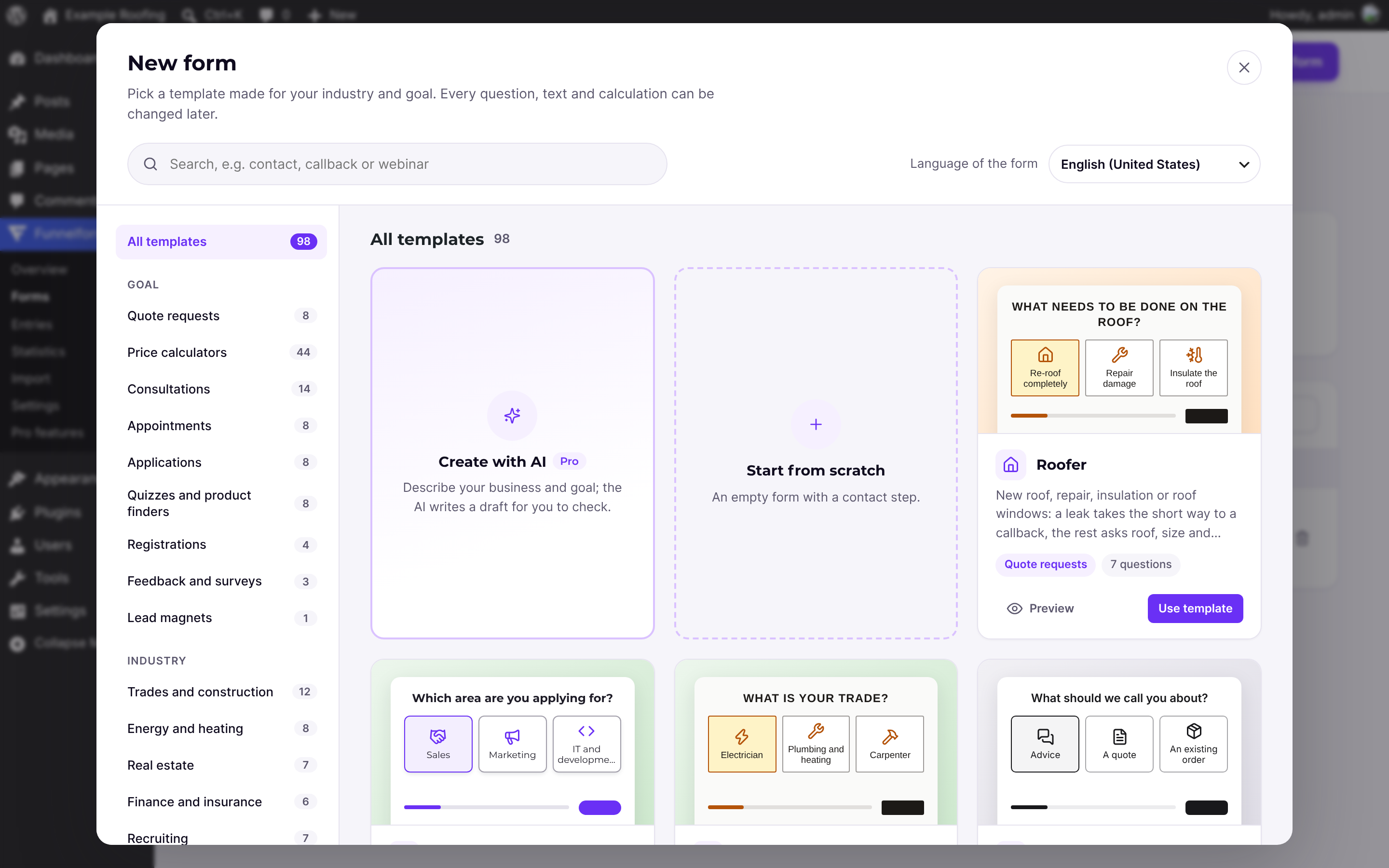The width and height of the screenshot is (1389, 868).
Task: Click the Roofer house icon
Action: (x=1010, y=464)
